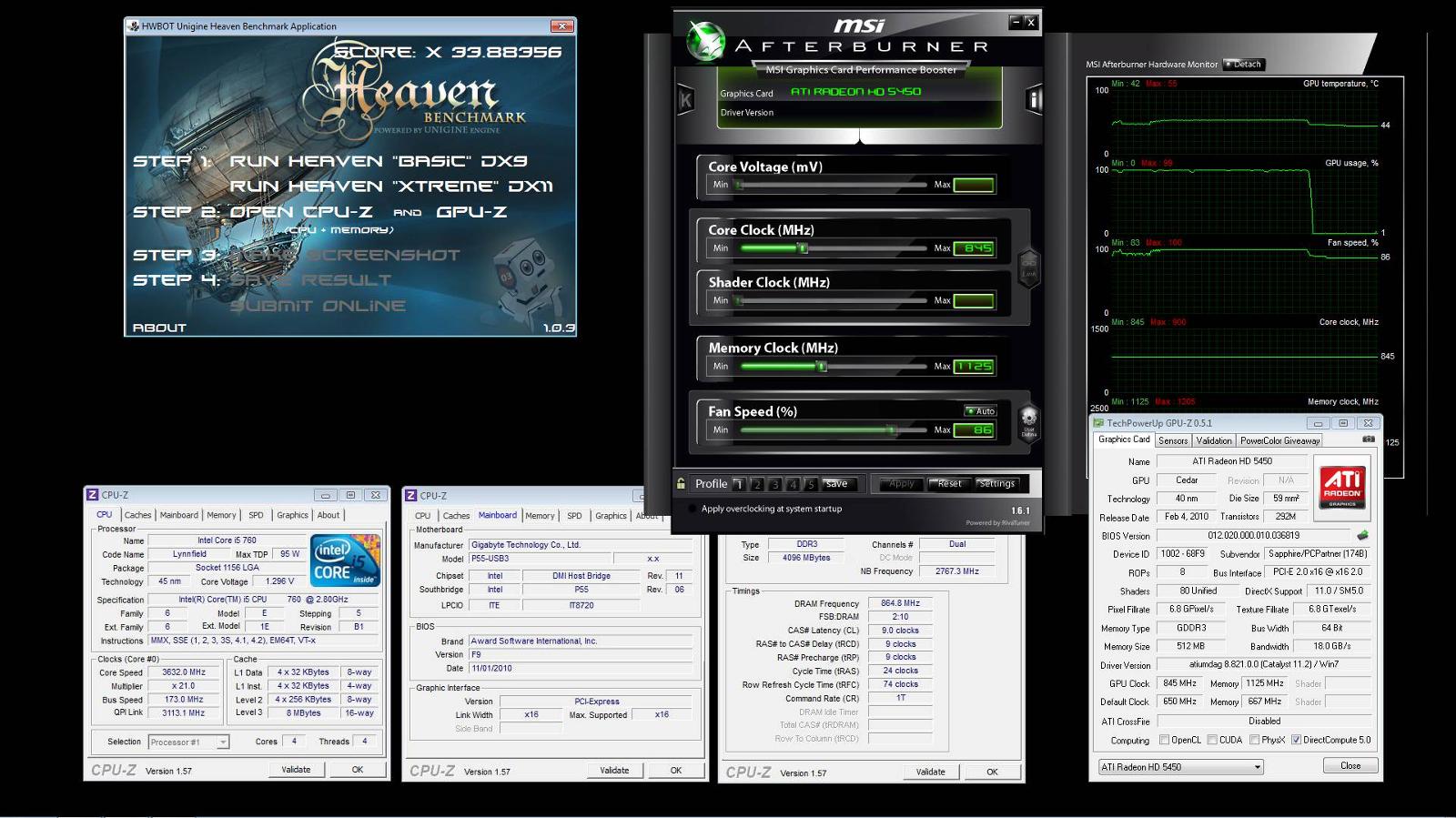
Task: Click the Shader Clock slider track
Action: [x=832, y=300]
